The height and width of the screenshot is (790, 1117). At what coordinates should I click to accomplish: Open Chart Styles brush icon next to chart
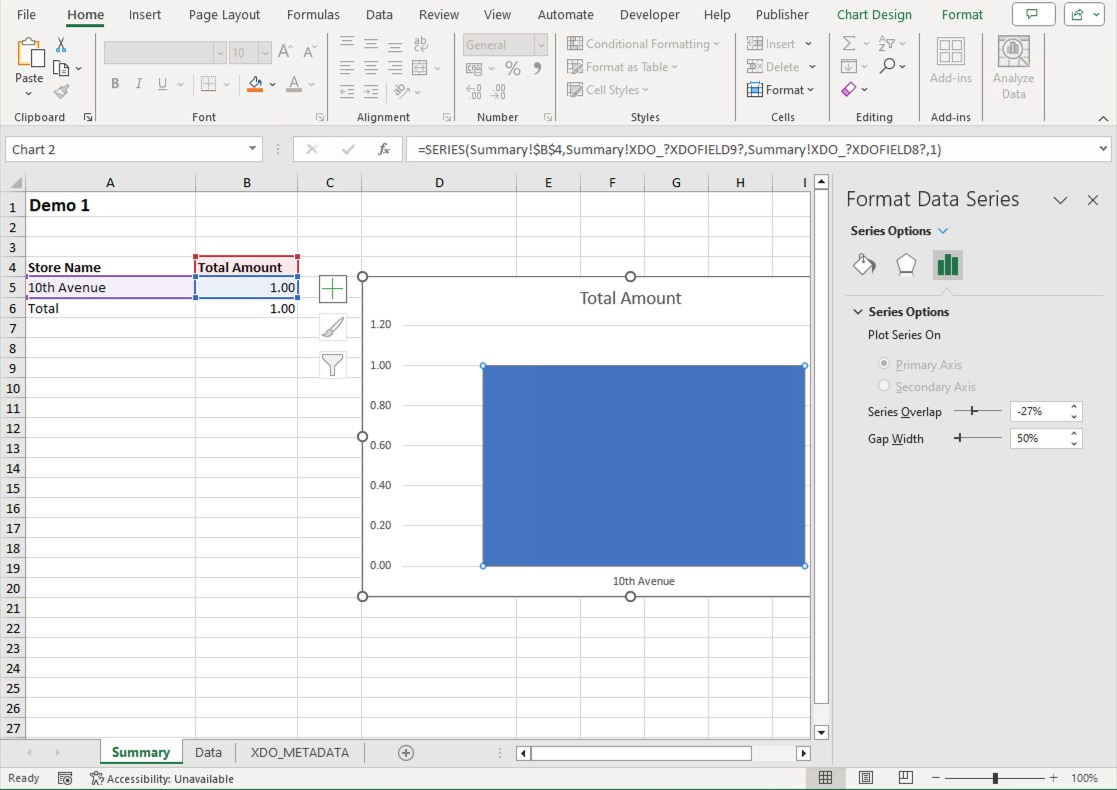(332, 326)
